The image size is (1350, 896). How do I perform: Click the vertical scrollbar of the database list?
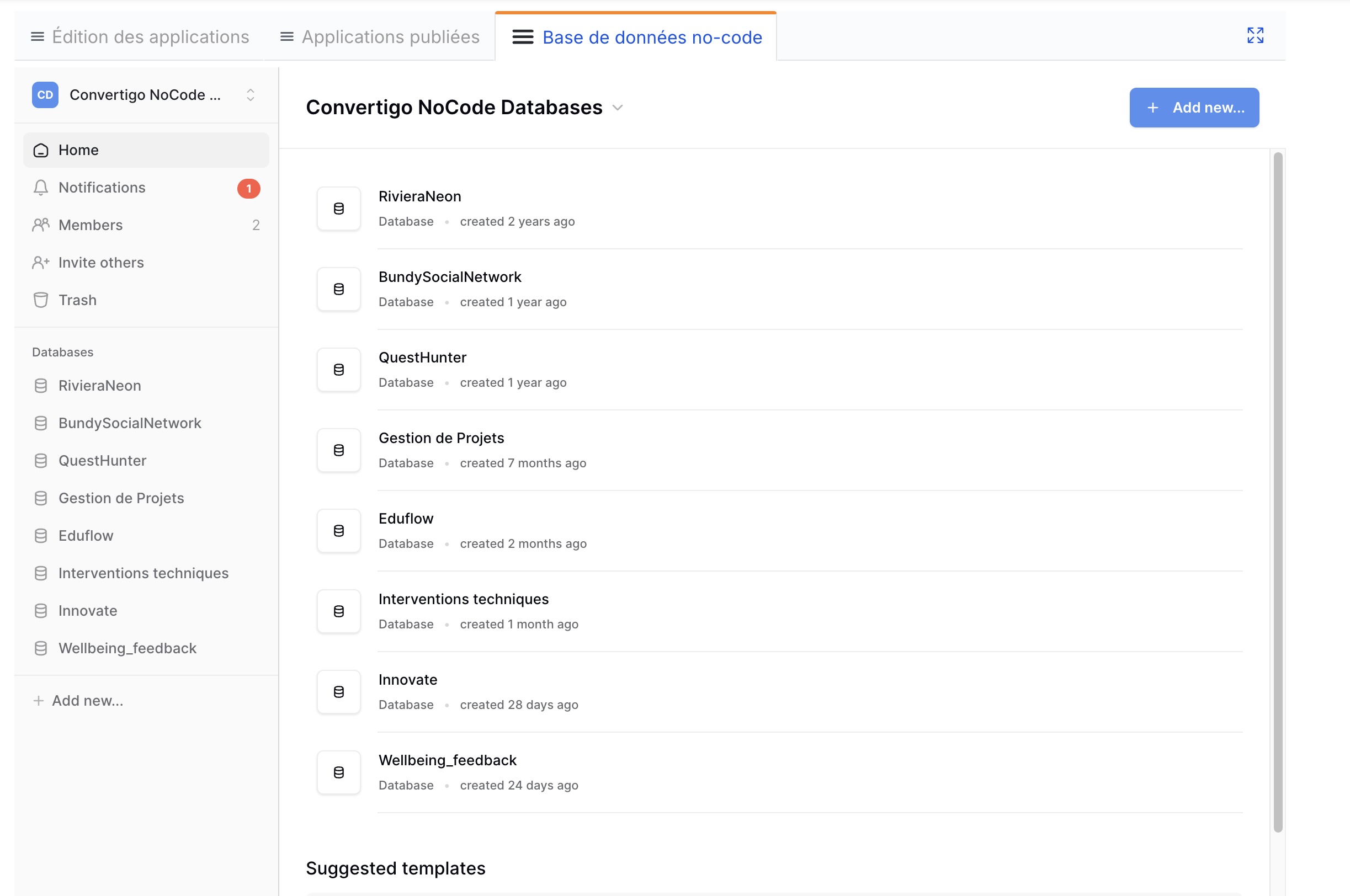click(x=1278, y=492)
